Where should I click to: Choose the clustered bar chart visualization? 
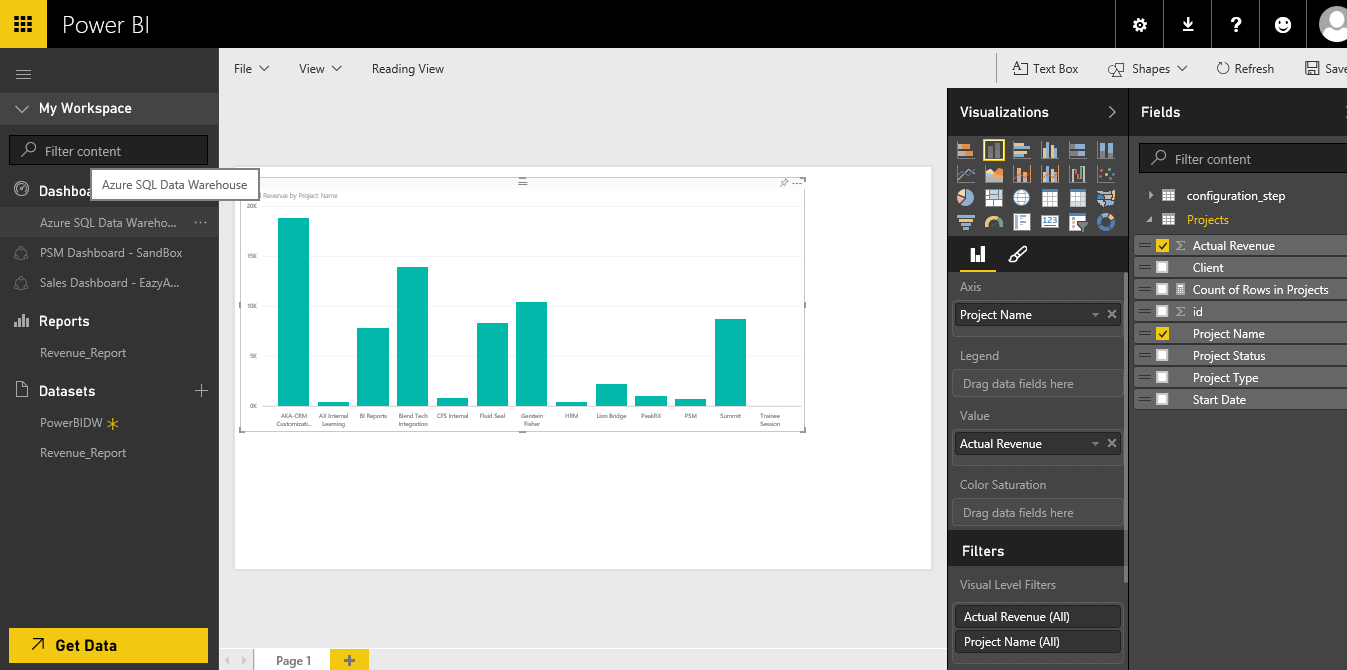pyautogui.click(x=1021, y=150)
